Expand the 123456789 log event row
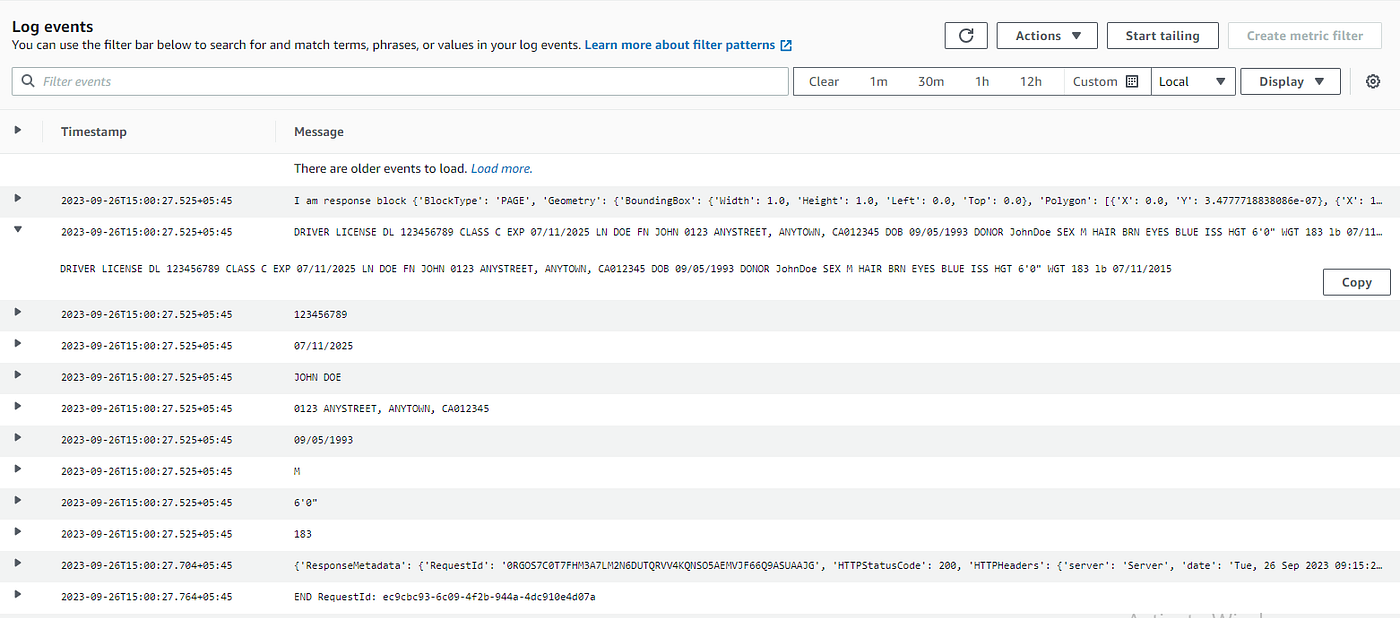This screenshot has height=618, width=1400. pos(18,313)
